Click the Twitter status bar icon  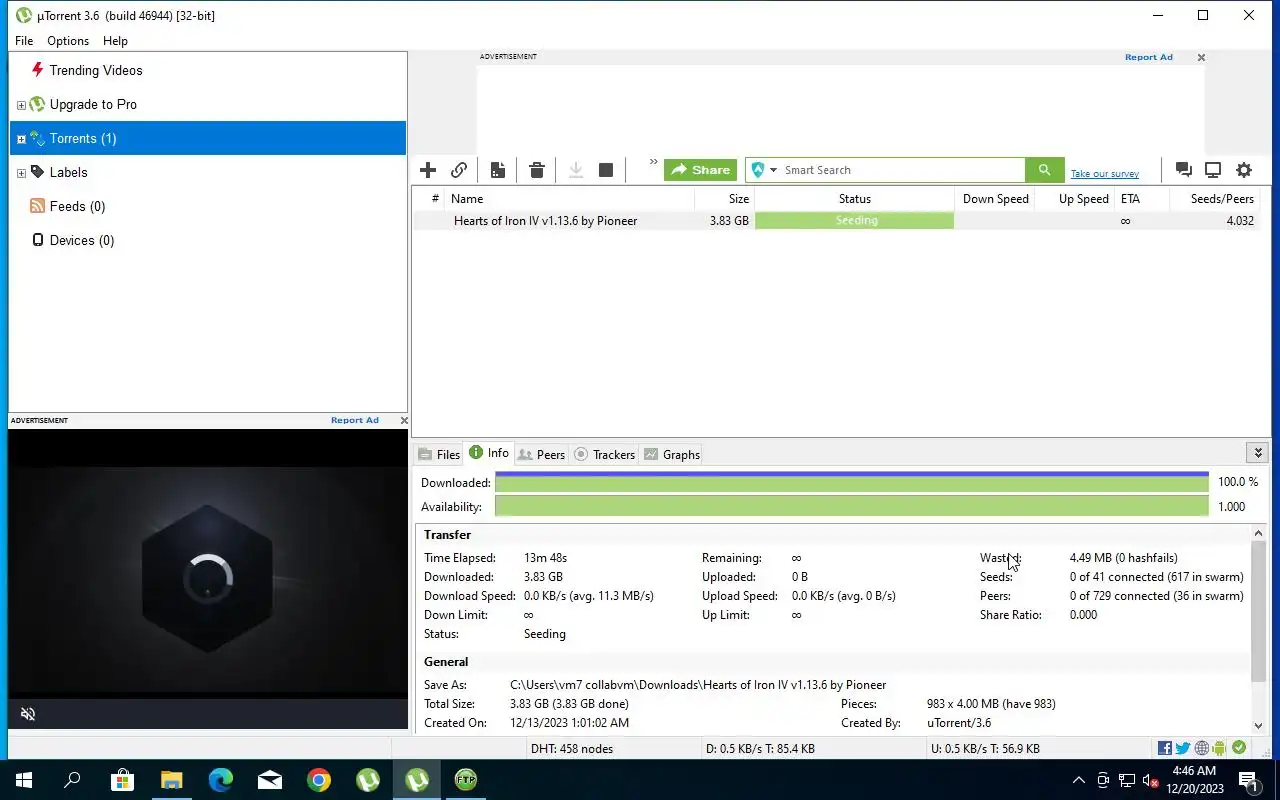[x=1183, y=748]
